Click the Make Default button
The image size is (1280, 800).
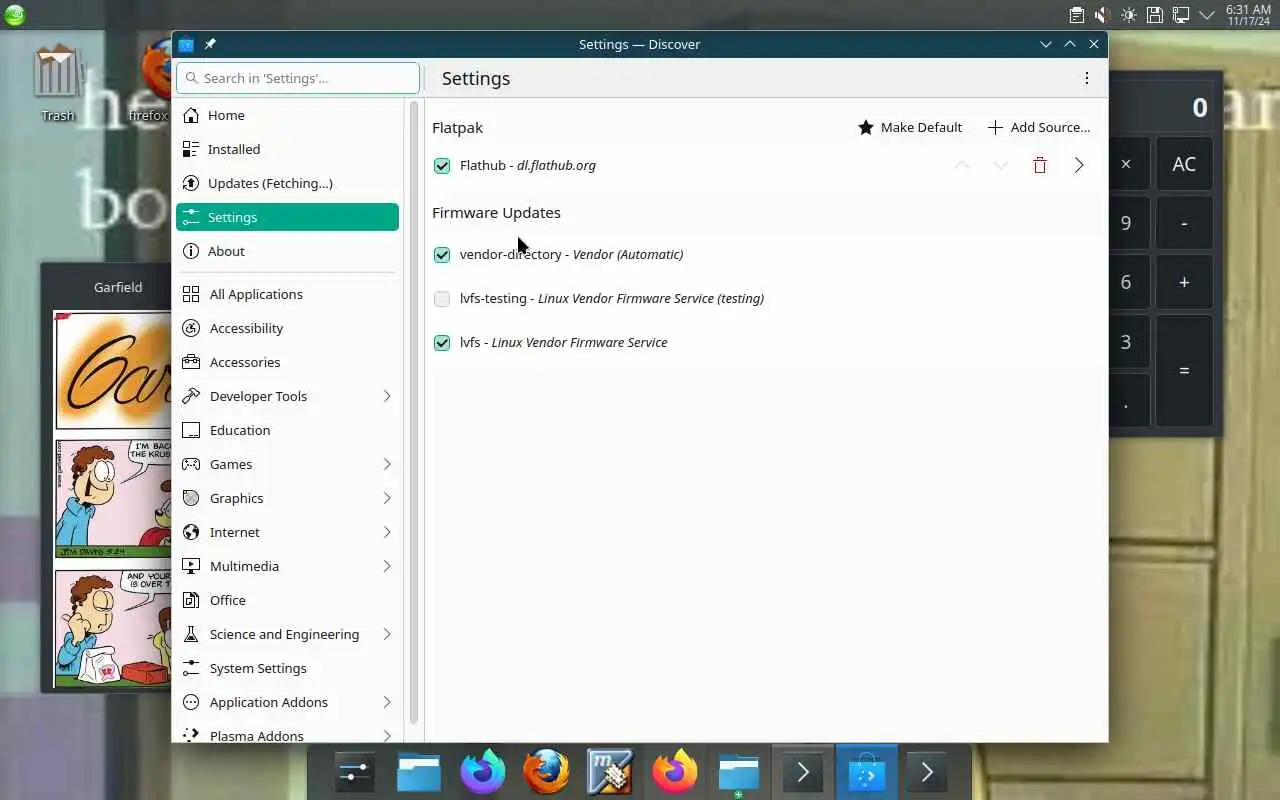coord(910,127)
